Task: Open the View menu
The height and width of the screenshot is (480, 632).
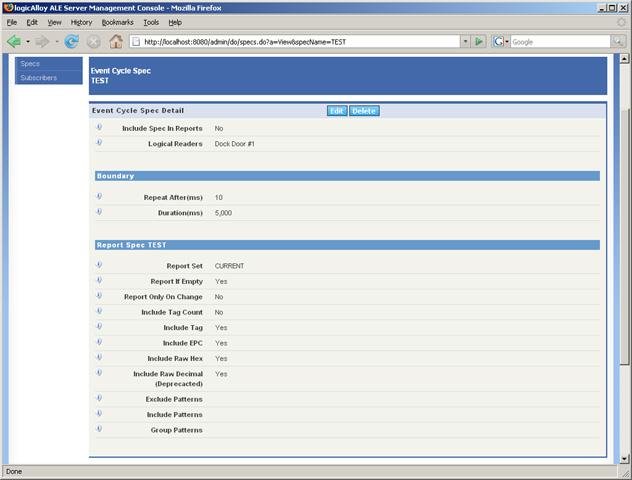Action: click(54, 23)
